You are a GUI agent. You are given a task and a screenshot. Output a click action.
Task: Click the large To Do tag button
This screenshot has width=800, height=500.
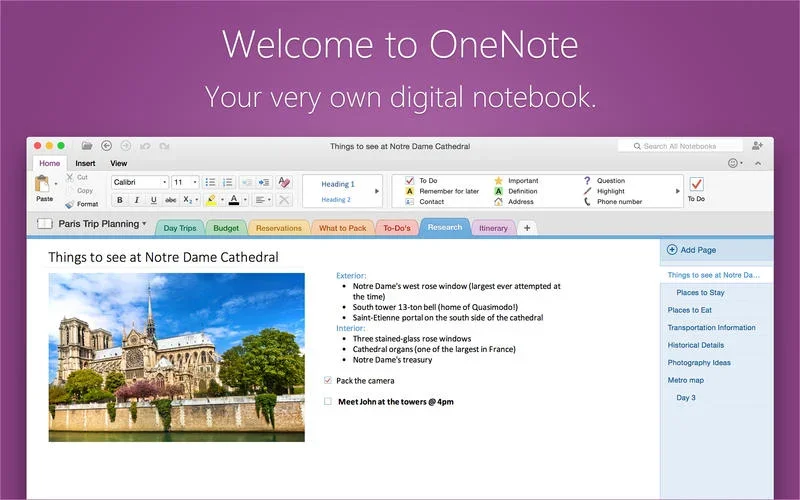(696, 190)
